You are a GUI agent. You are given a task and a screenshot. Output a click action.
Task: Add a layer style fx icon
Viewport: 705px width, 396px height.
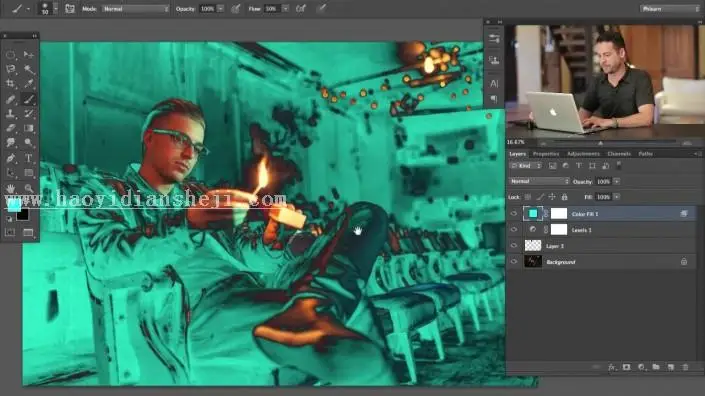[612, 367]
